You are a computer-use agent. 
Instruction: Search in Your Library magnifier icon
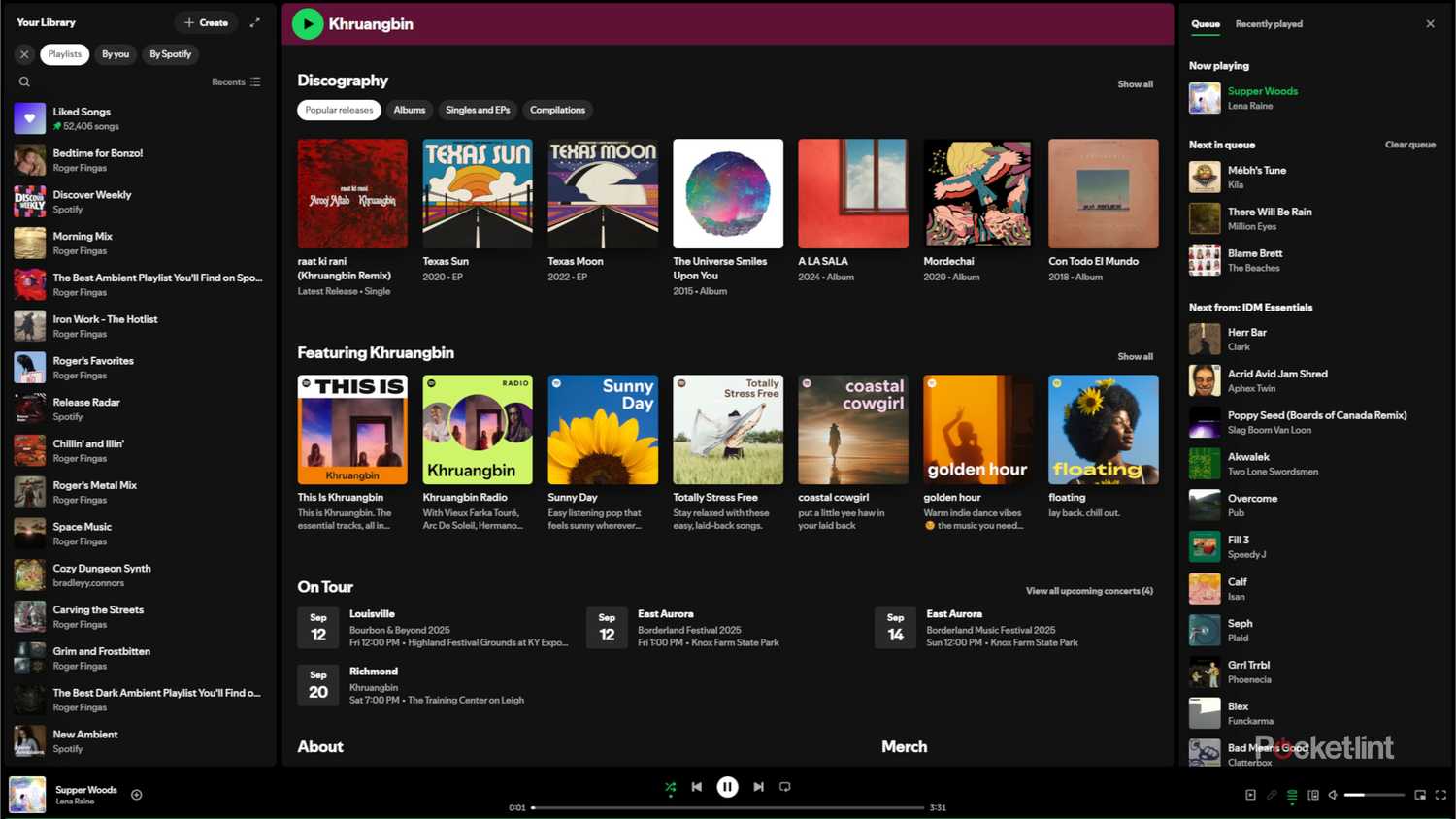[x=24, y=82]
